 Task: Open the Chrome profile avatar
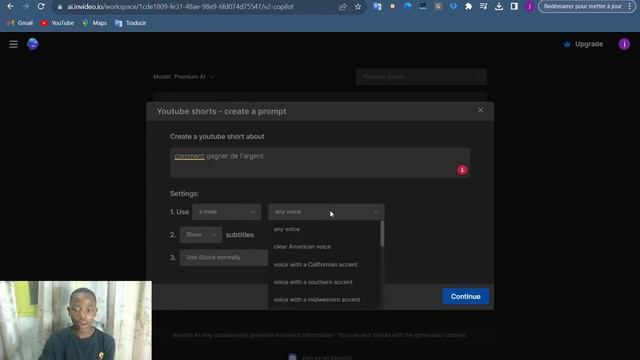coord(529,7)
